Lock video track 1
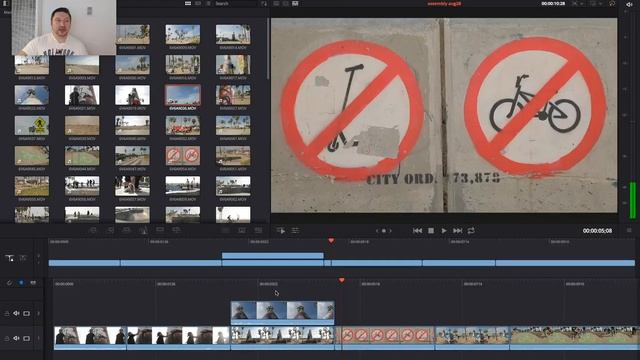 click(x=7, y=338)
